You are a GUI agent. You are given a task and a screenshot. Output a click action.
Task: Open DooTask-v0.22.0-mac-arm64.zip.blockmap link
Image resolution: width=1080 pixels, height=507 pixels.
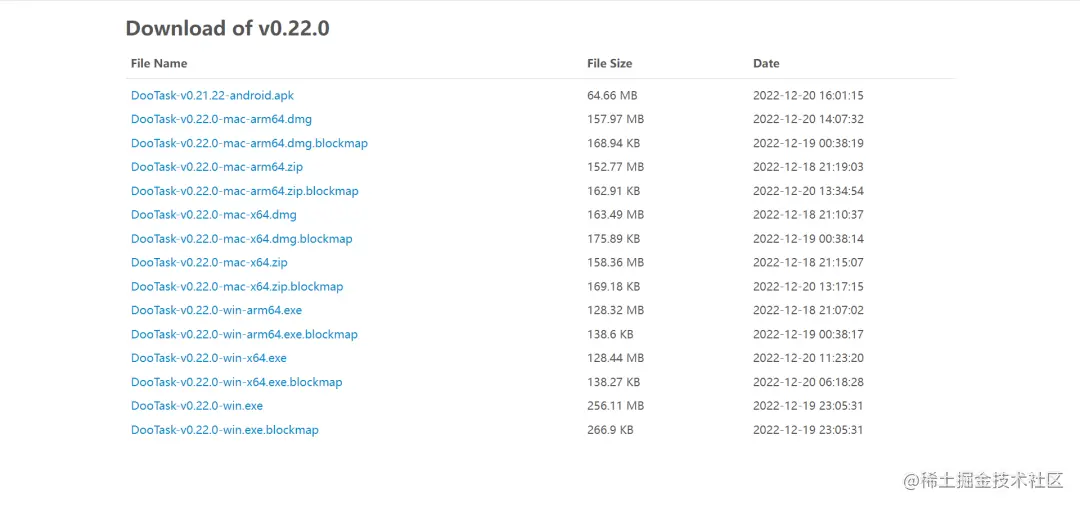[x=245, y=191]
